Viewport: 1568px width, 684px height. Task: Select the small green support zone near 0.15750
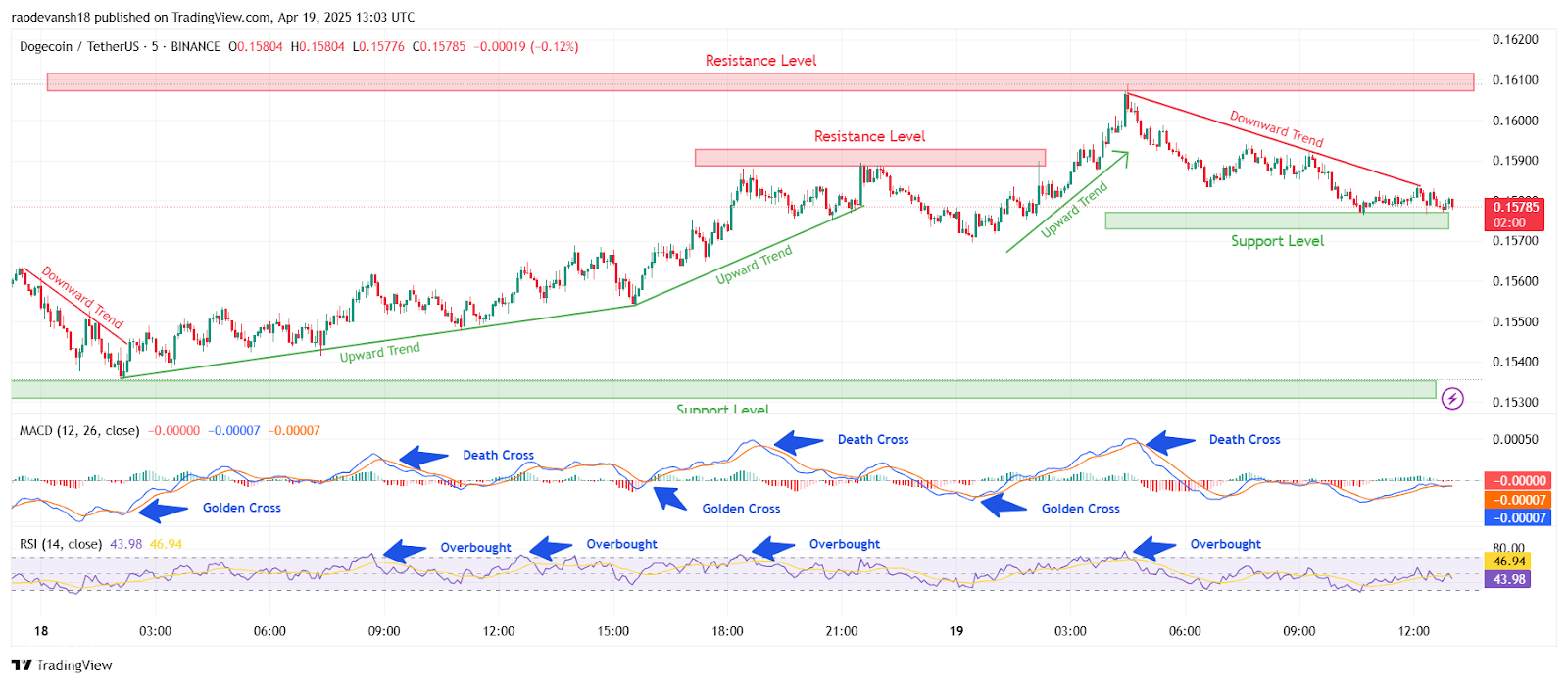(x=1277, y=220)
